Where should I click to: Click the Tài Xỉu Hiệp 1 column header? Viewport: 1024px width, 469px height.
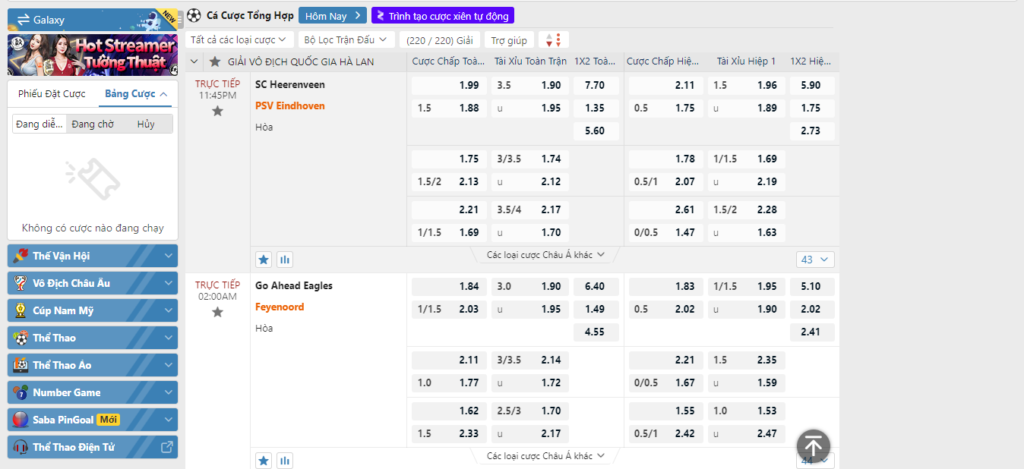click(x=746, y=61)
